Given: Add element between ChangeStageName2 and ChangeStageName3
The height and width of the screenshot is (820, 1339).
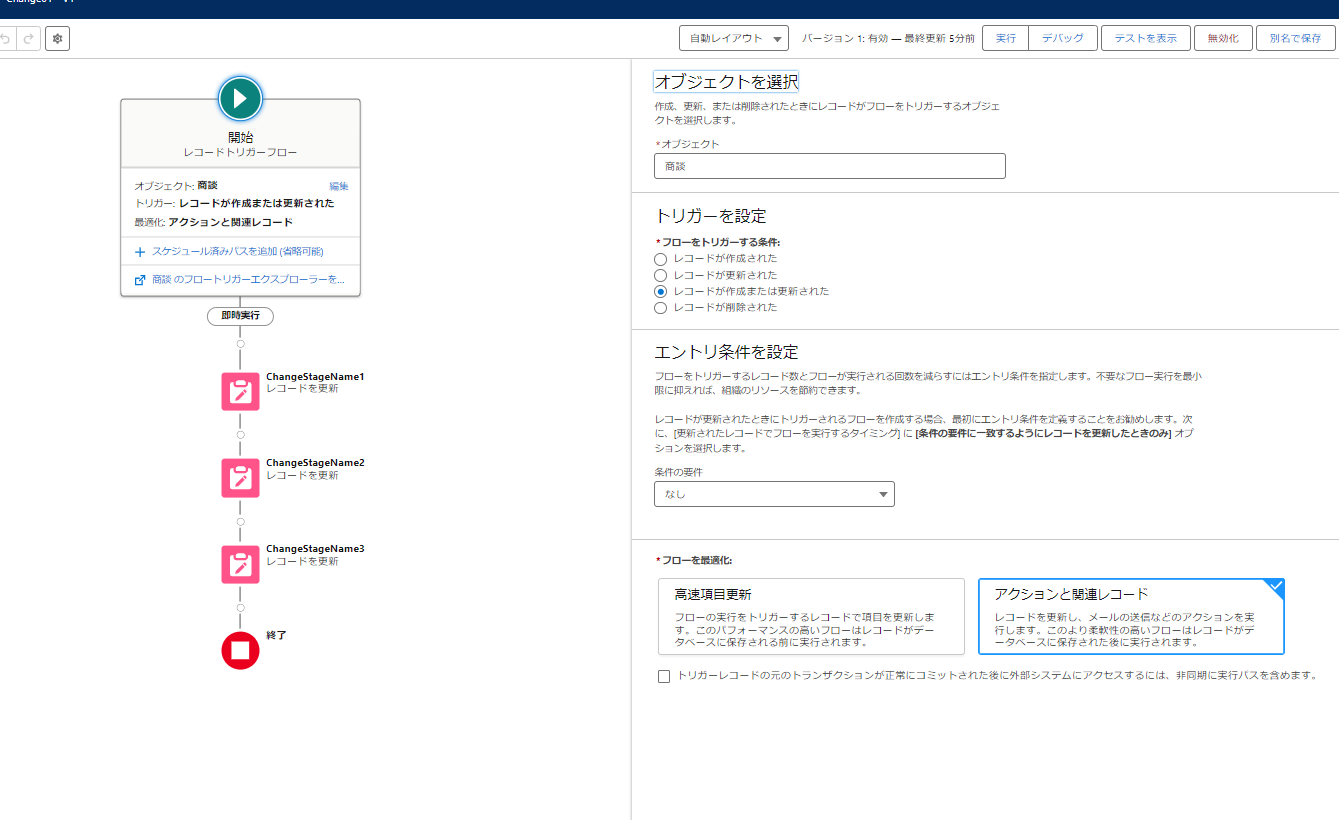Looking at the screenshot, I should (240, 521).
